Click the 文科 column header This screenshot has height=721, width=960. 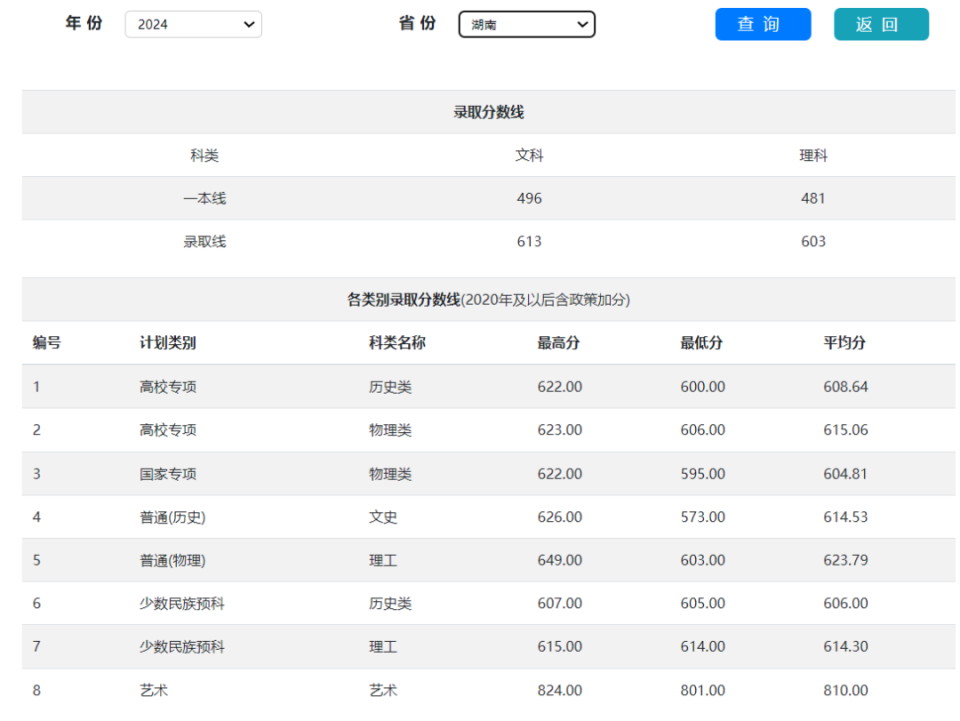coord(529,155)
